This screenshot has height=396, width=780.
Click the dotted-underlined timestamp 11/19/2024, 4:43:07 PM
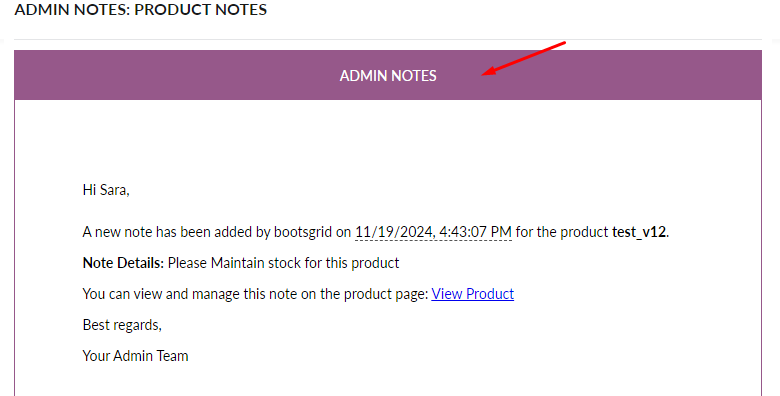[433, 232]
